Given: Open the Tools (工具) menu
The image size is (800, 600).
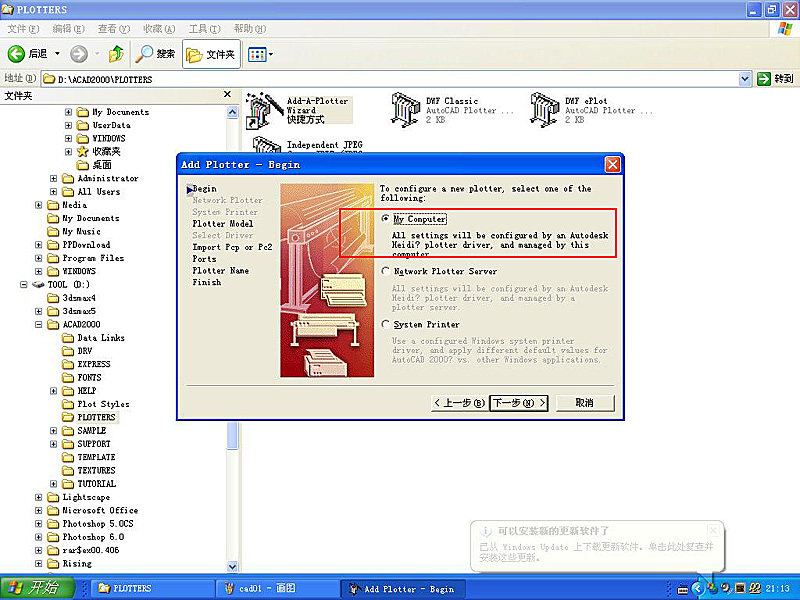Looking at the screenshot, I should pos(205,29).
